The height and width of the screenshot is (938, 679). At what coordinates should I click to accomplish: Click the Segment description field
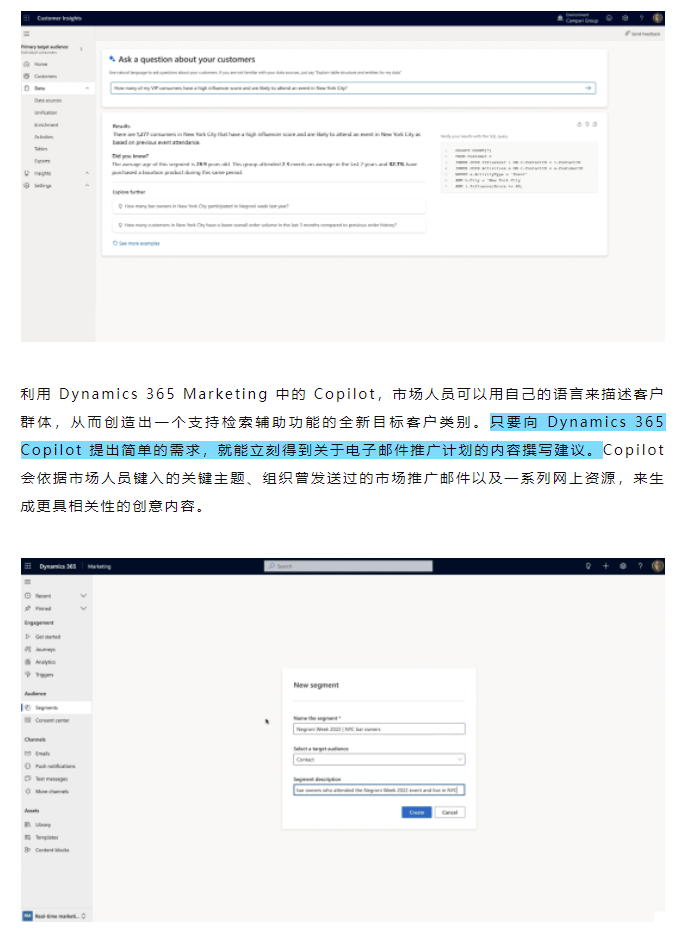pyautogui.click(x=379, y=790)
